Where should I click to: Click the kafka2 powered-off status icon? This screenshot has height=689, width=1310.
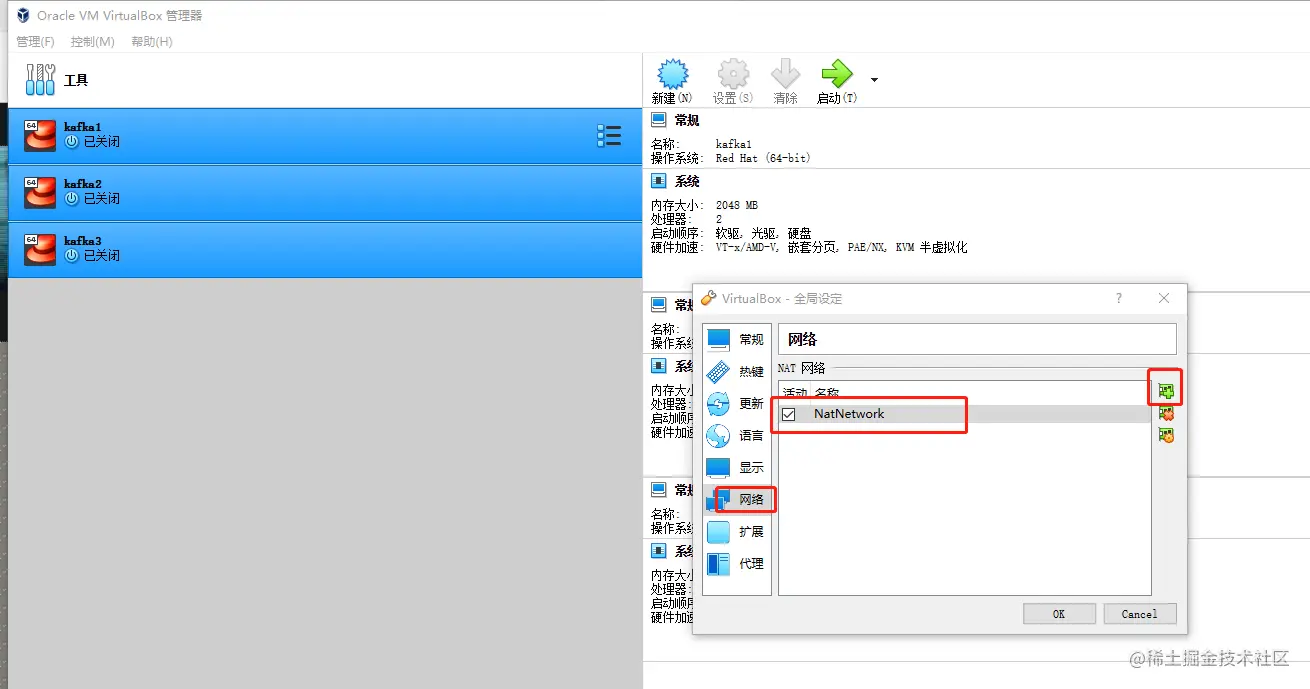click(71, 199)
